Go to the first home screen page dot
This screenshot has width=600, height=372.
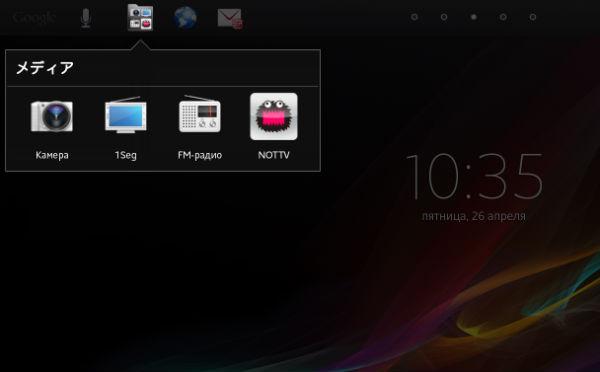tap(414, 17)
